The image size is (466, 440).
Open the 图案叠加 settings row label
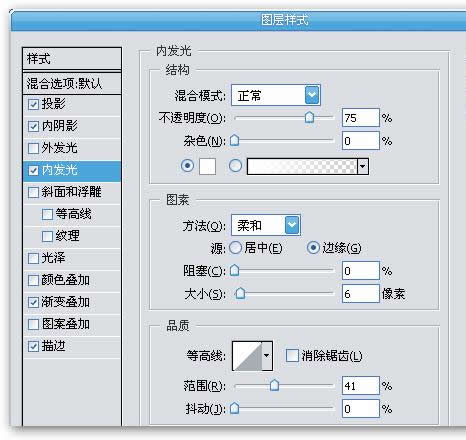(x=66, y=324)
